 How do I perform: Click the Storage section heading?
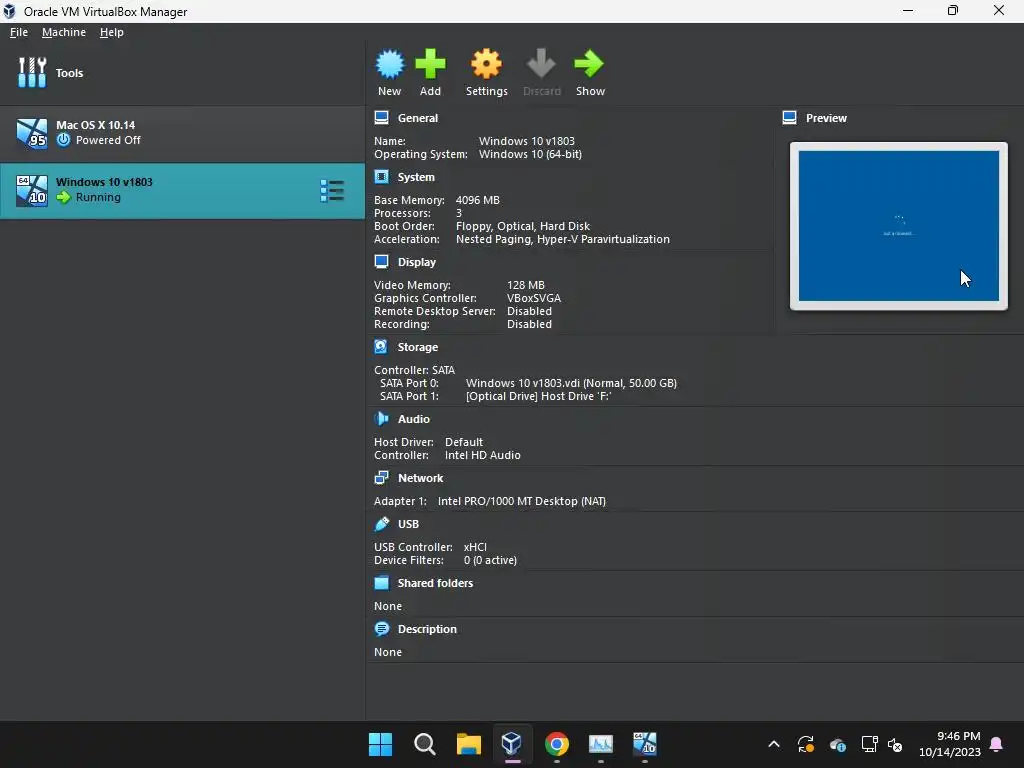[x=418, y=347]
